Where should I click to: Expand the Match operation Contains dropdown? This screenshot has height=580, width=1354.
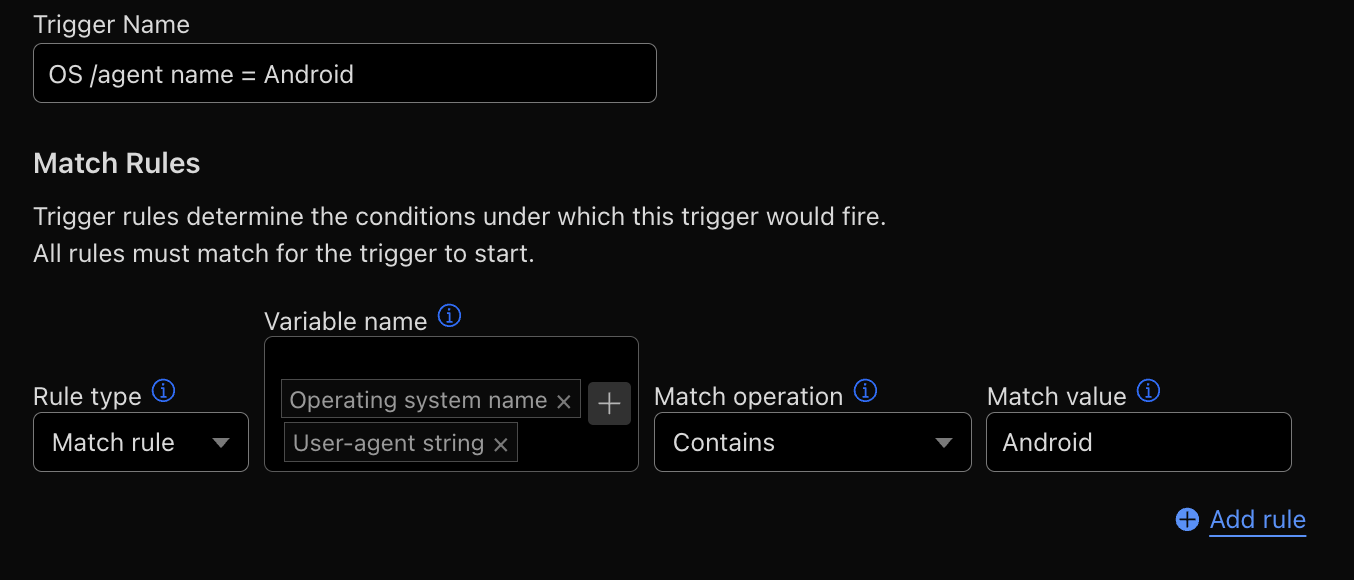(x=811, y=442)
